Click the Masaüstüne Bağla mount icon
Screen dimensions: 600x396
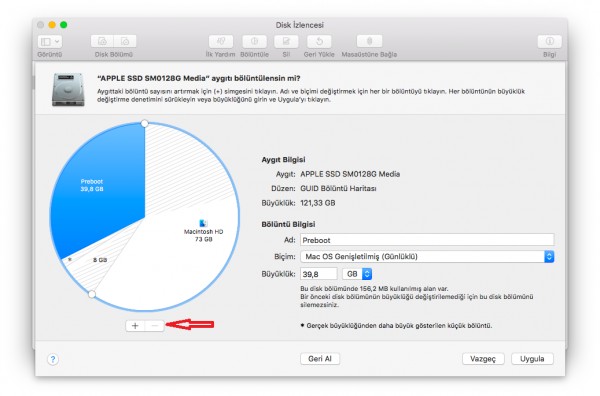click(x=369, y=41)
